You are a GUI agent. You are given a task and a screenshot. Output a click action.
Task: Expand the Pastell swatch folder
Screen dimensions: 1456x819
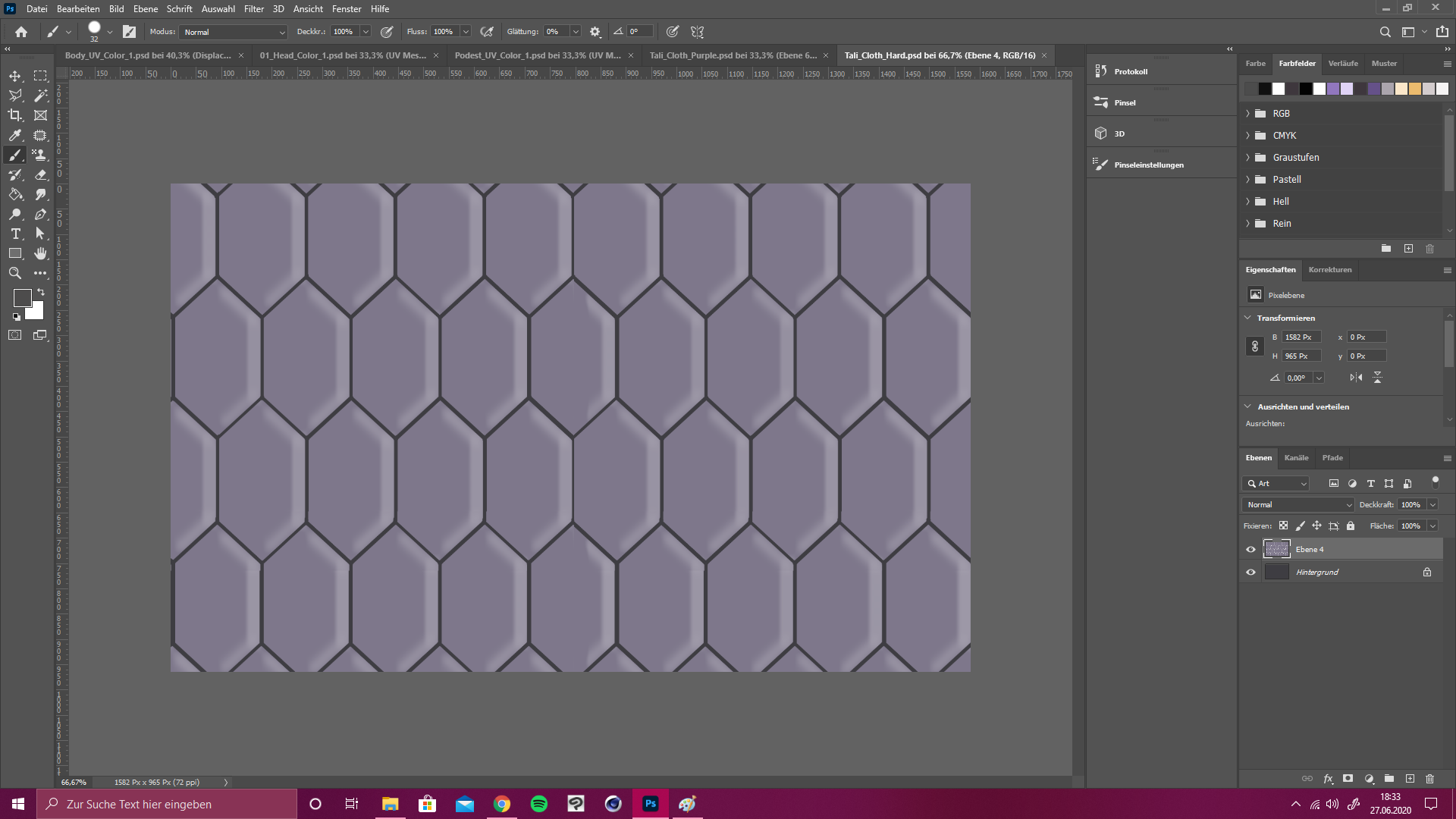coord(1247,180)
